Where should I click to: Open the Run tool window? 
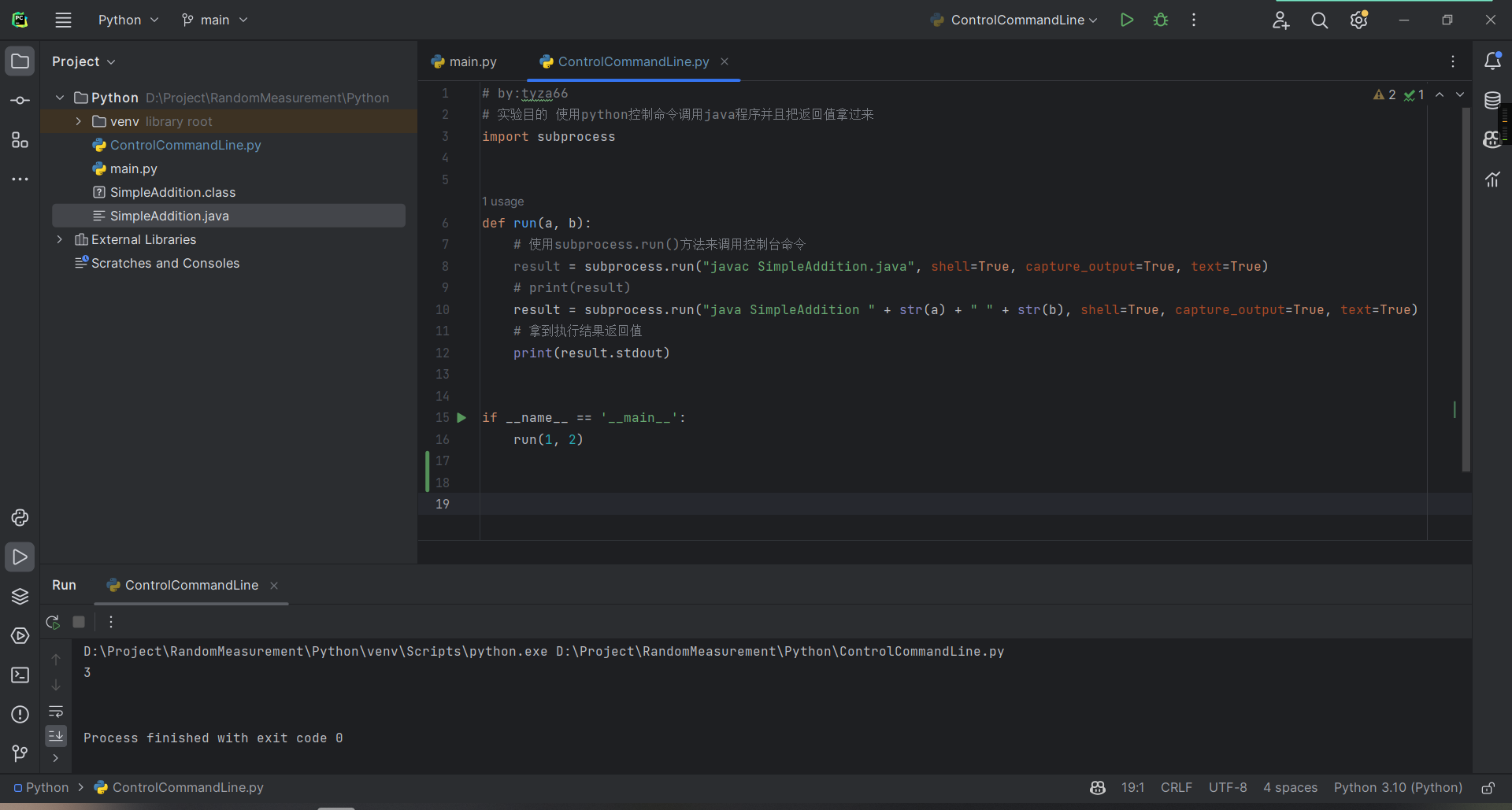pyautogui.click(x=20, y=557)
